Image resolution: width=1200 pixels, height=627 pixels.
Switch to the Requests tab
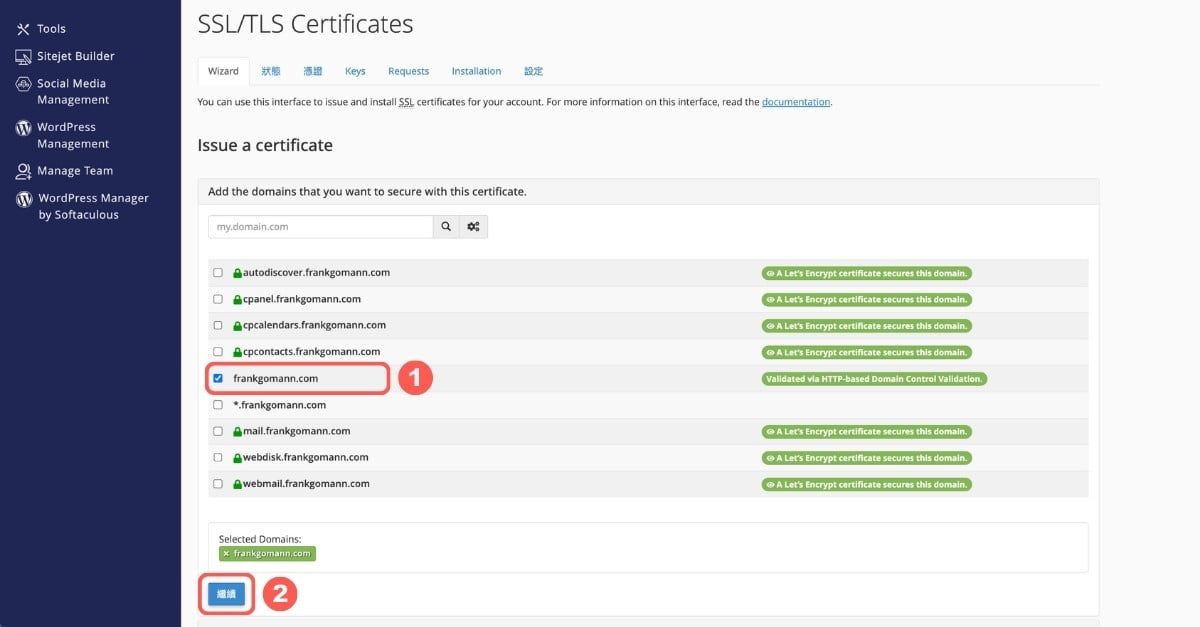[x=408, y=71]
